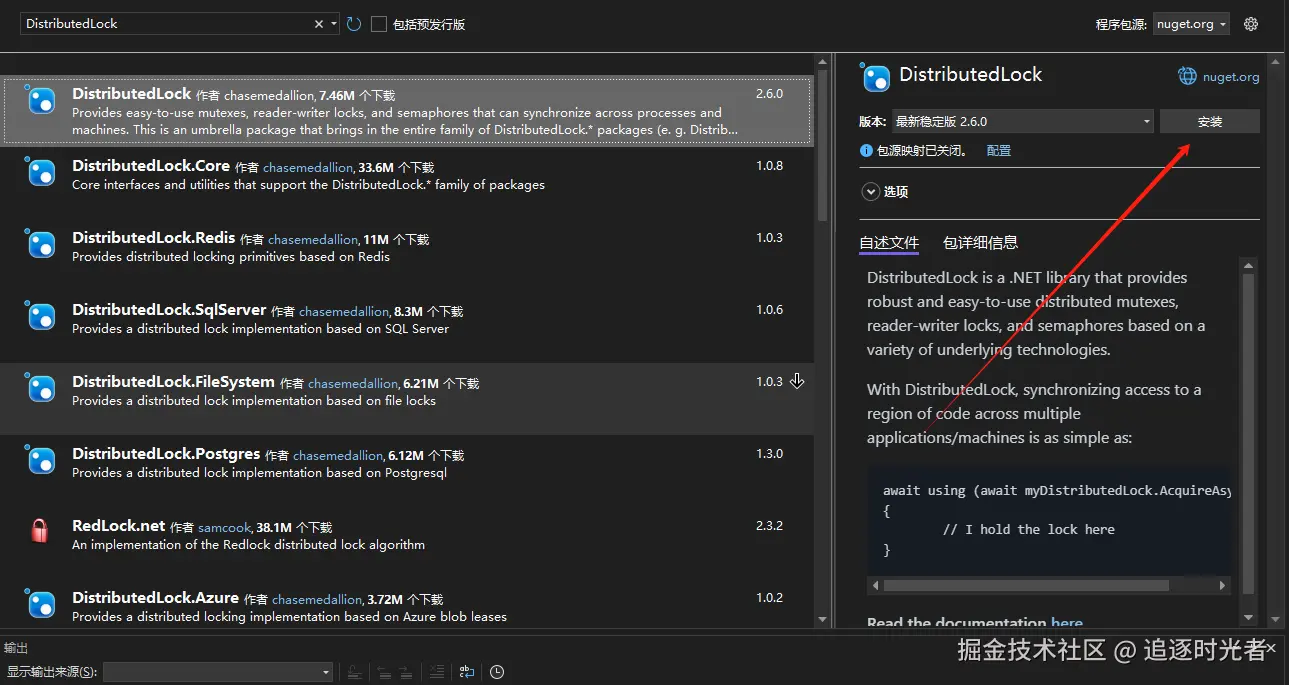Click the DistributedLock.SqlServer package icon
1289x685 pixels.
coord(40,317)
